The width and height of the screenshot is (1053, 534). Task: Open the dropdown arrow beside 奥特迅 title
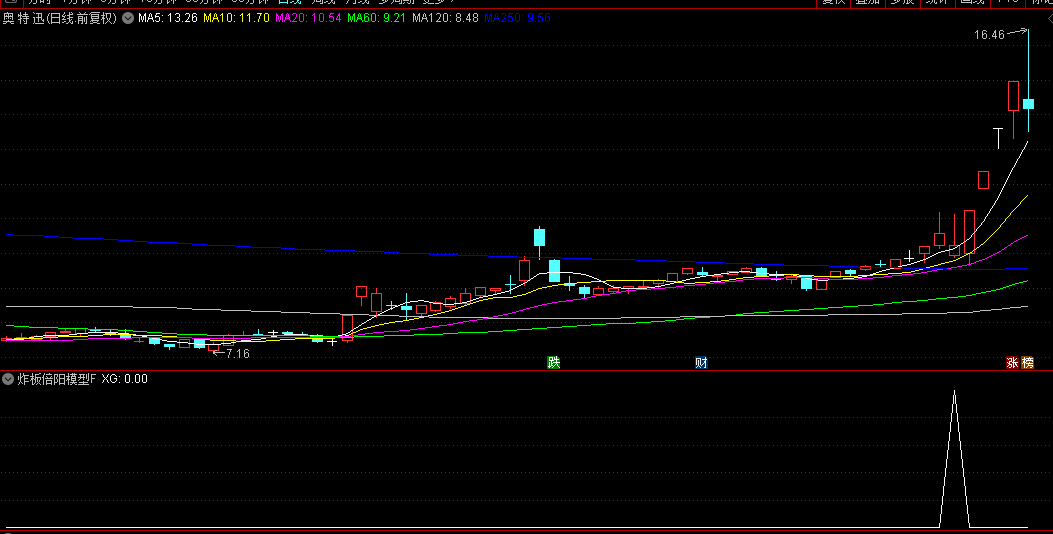[128, 18]
